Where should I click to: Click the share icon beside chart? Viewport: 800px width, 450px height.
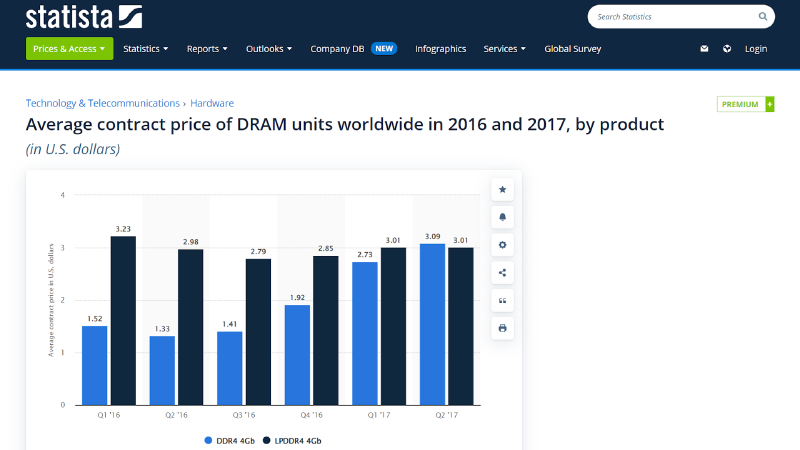pos(502,273)
